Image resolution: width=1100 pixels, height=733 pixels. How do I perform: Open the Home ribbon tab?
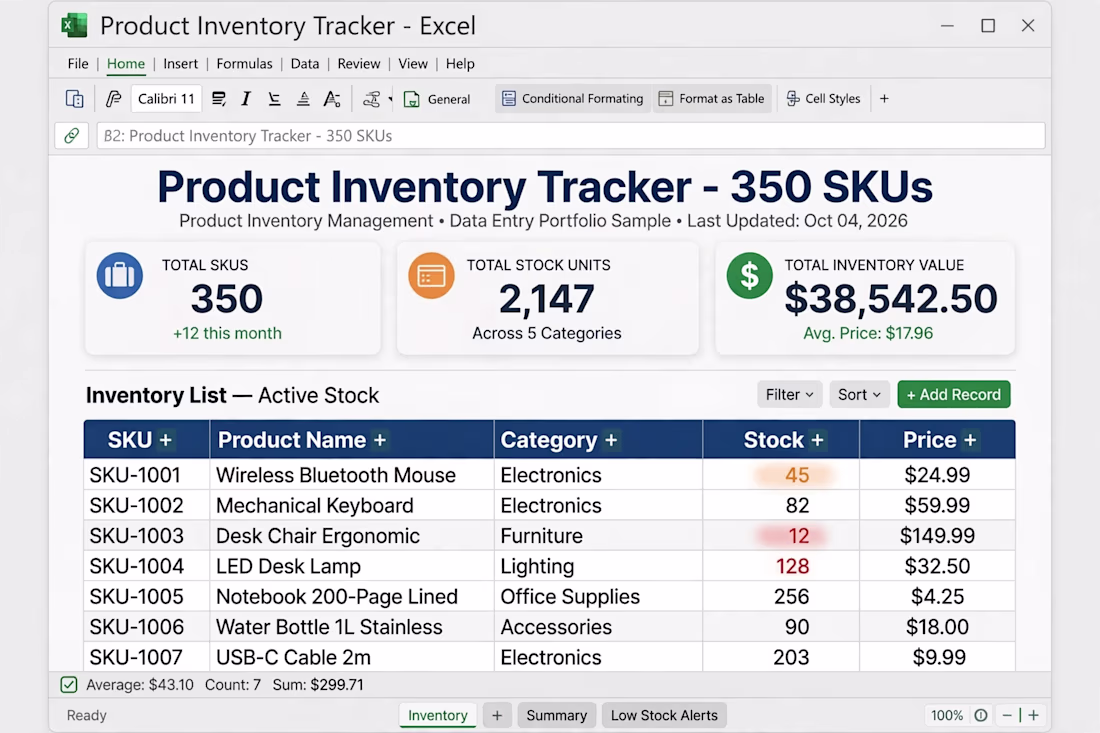[126, 64]
